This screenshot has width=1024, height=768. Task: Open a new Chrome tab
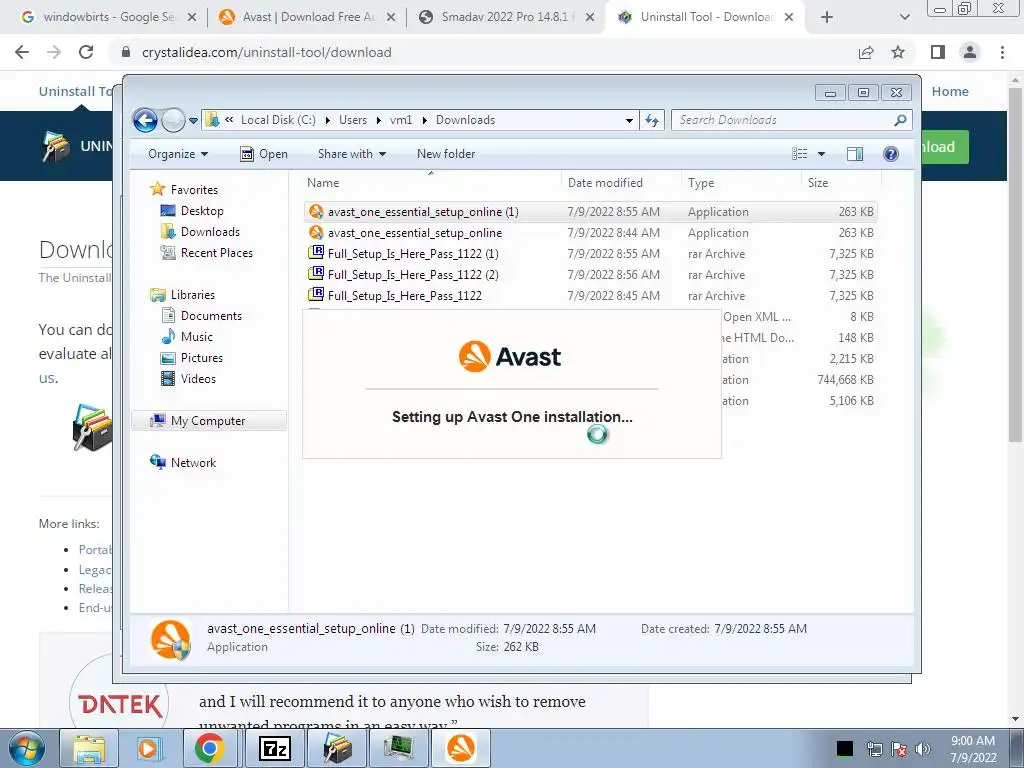click(827, 17)
